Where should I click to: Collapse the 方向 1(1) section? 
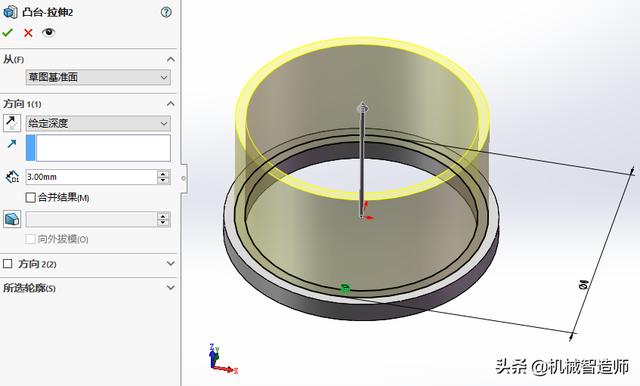[x=171, y=104]
